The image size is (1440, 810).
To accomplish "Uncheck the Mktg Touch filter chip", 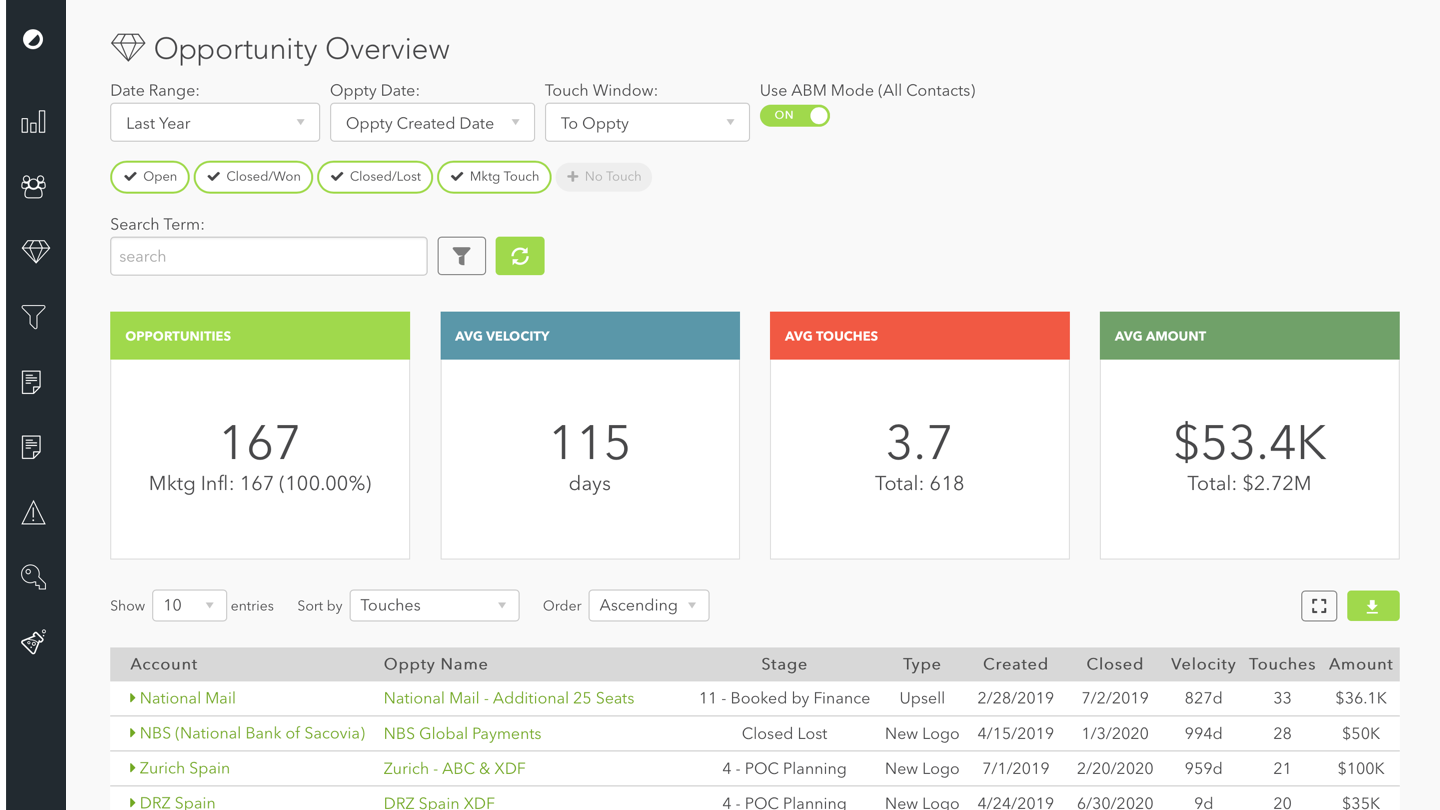I will [x=494, y=177].
